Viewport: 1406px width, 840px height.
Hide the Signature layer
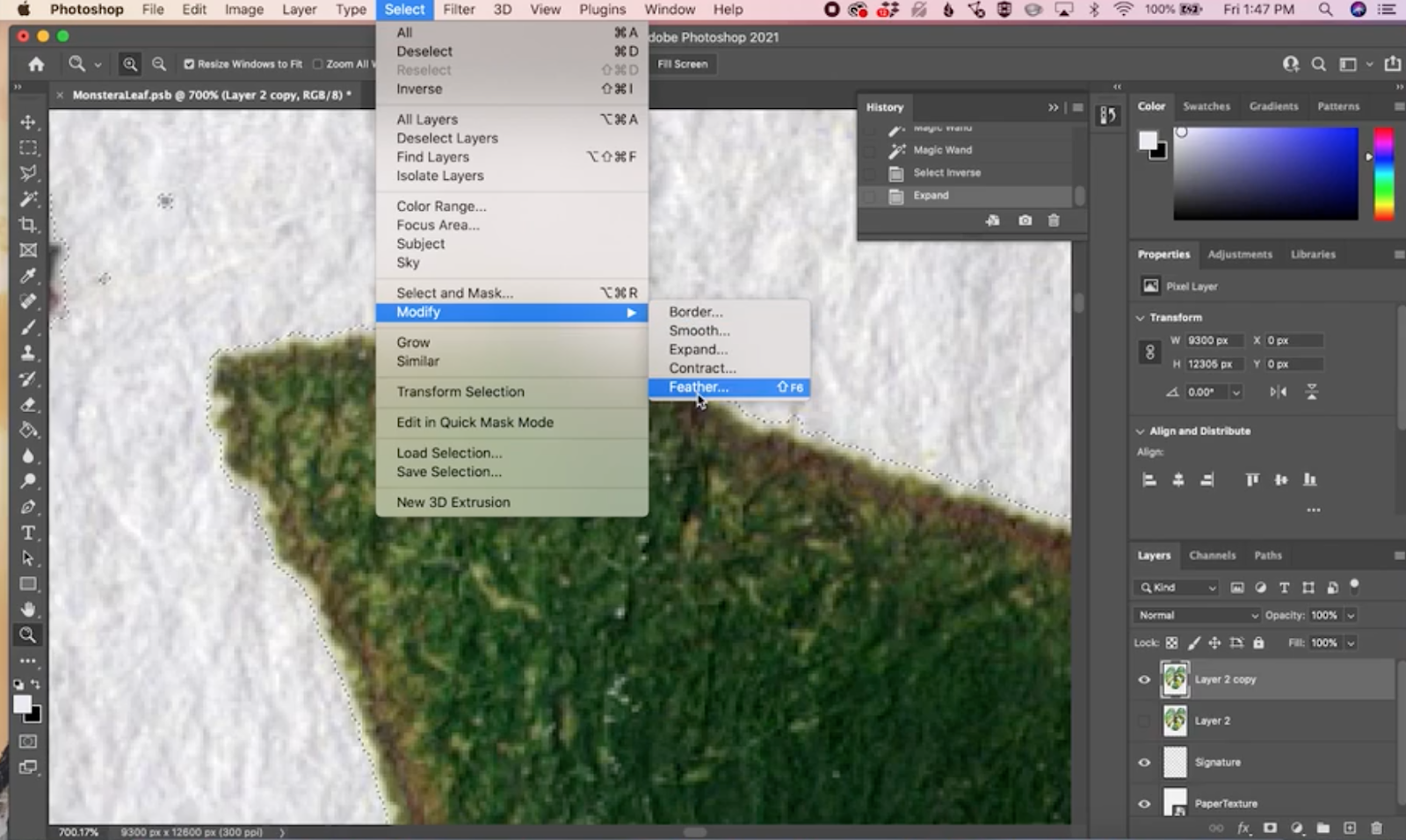[1144, 762]
